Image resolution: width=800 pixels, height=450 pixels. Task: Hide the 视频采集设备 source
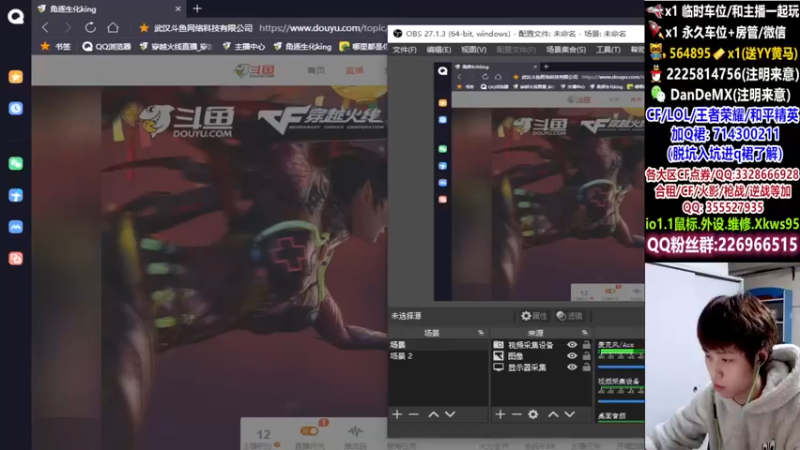pyautogui.click(x=572, y=345)
